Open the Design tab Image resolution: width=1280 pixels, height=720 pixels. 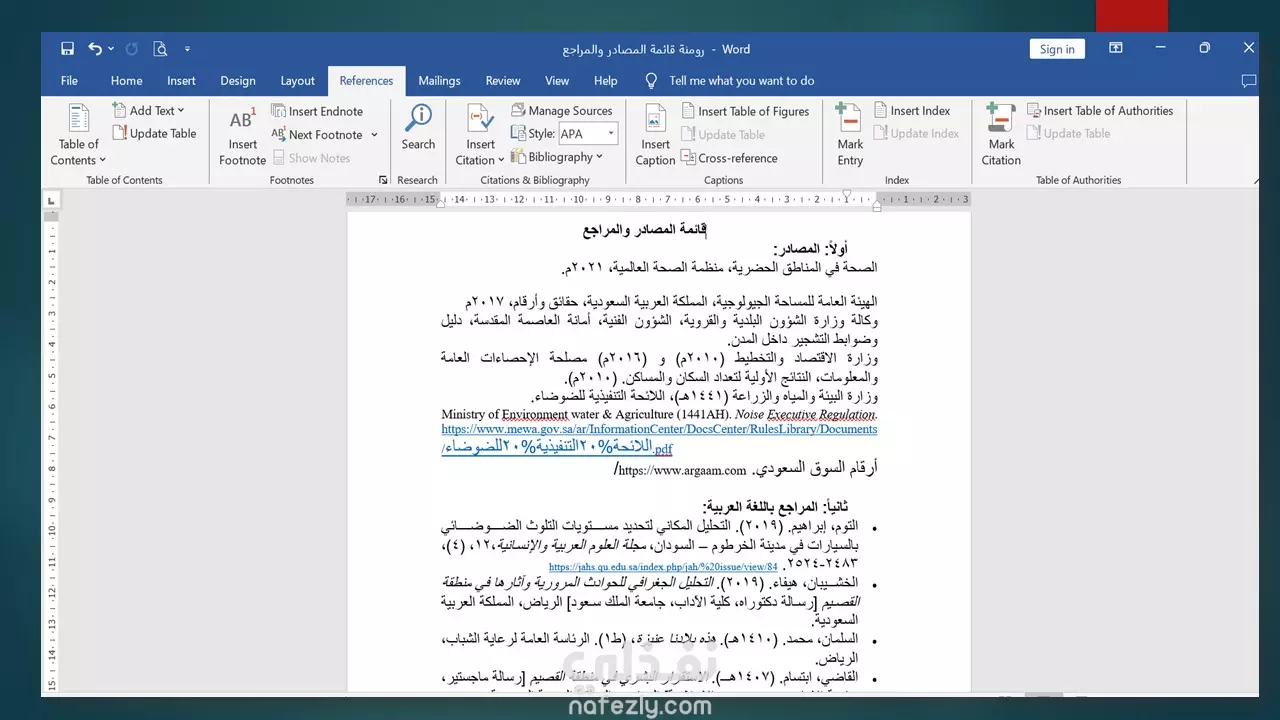tap(238, 81)
